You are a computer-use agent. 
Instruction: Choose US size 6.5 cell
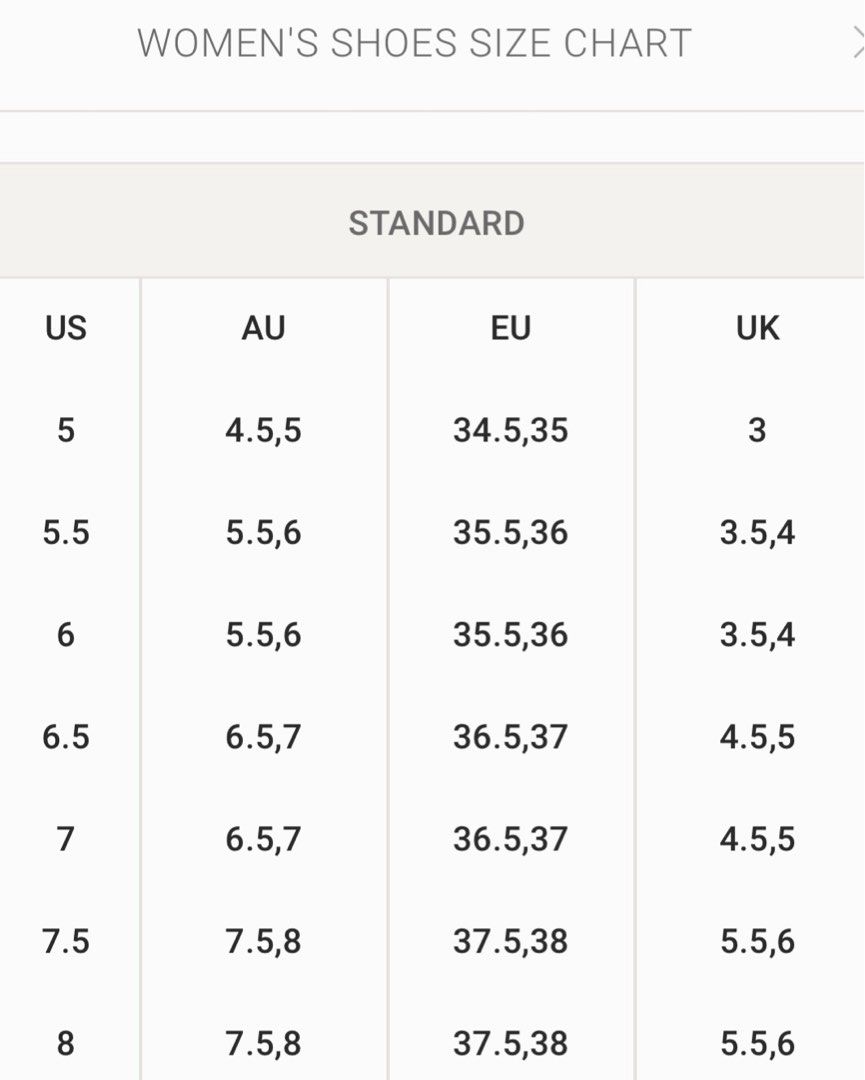[66, 737]
